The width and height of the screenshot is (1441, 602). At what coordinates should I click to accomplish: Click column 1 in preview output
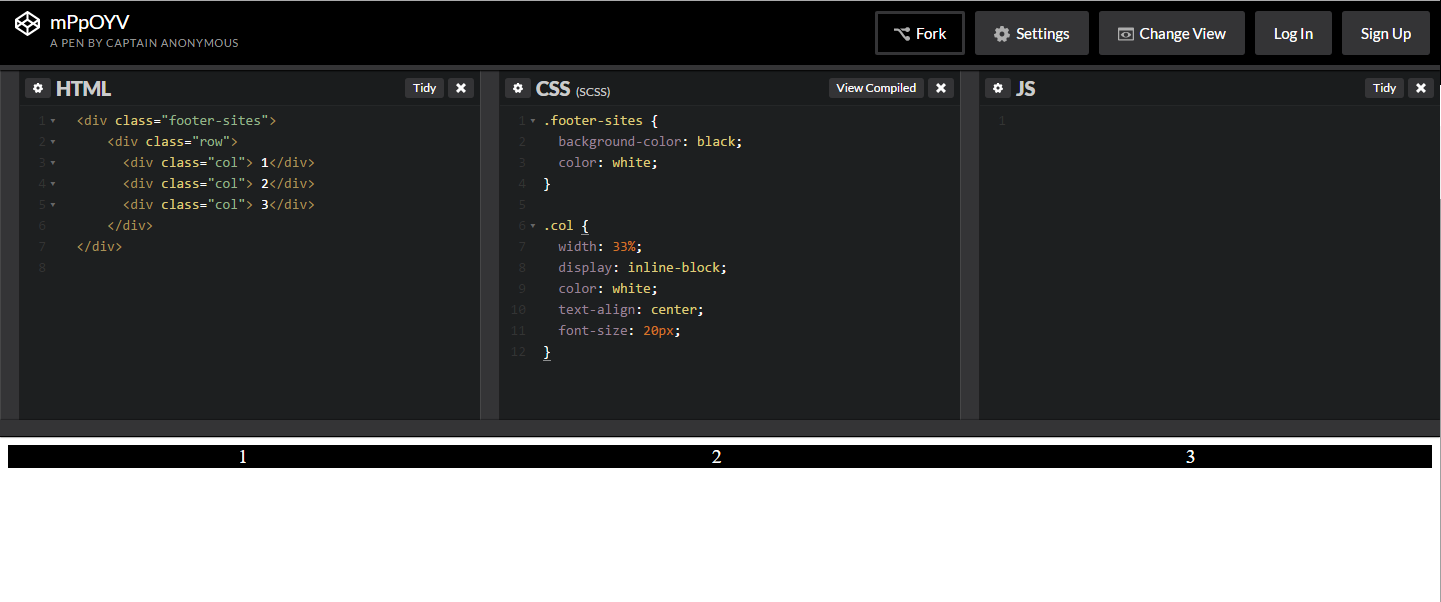tap(242, 457)
